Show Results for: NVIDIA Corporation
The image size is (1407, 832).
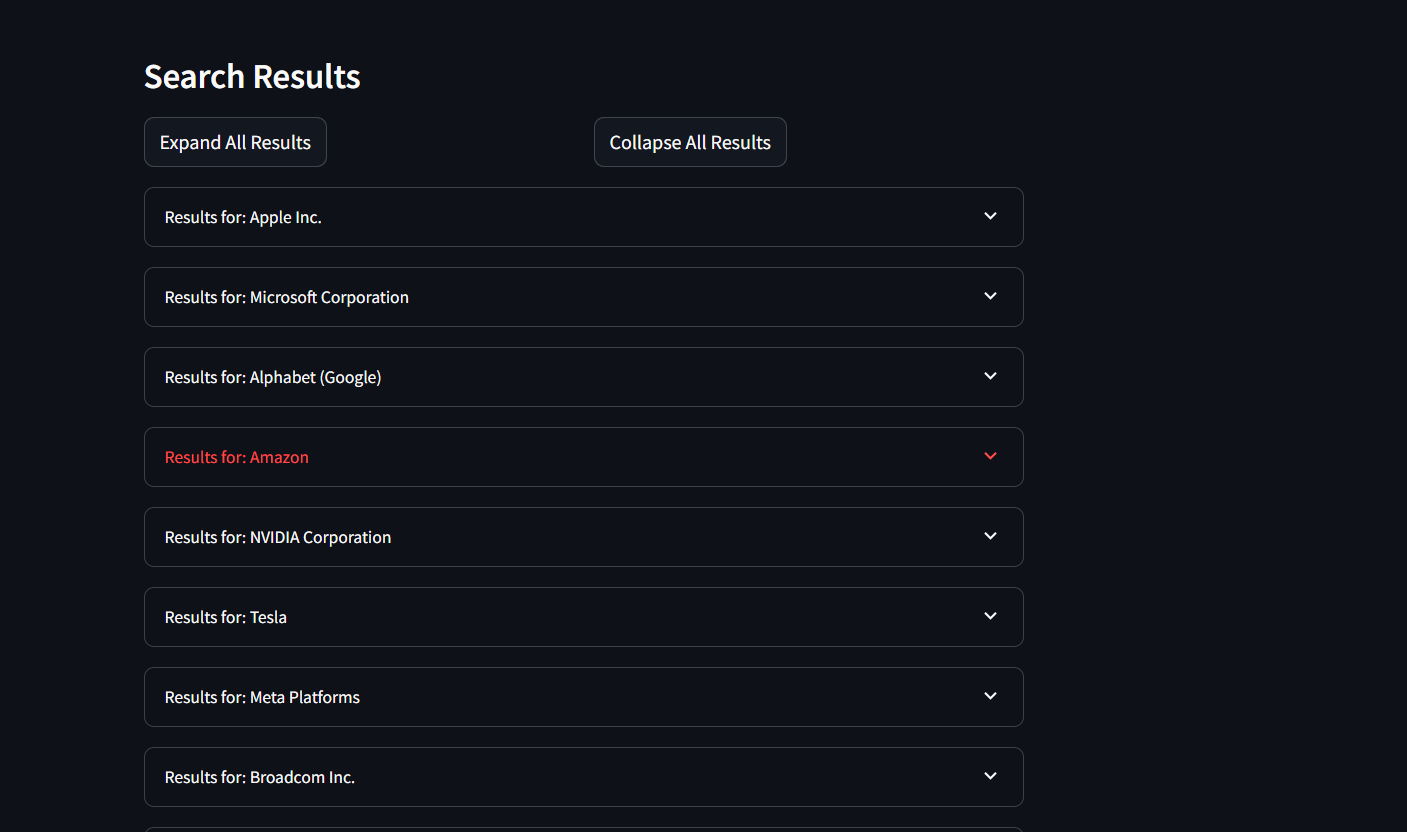point(584,537)
